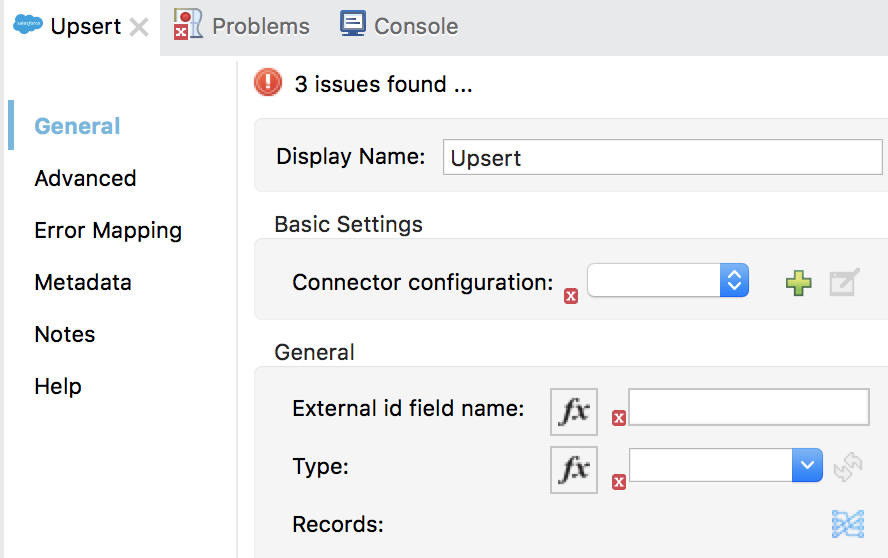Switch to the Problems tab
The height and width of the screenshot is (558, 888).
coord(260,26)
